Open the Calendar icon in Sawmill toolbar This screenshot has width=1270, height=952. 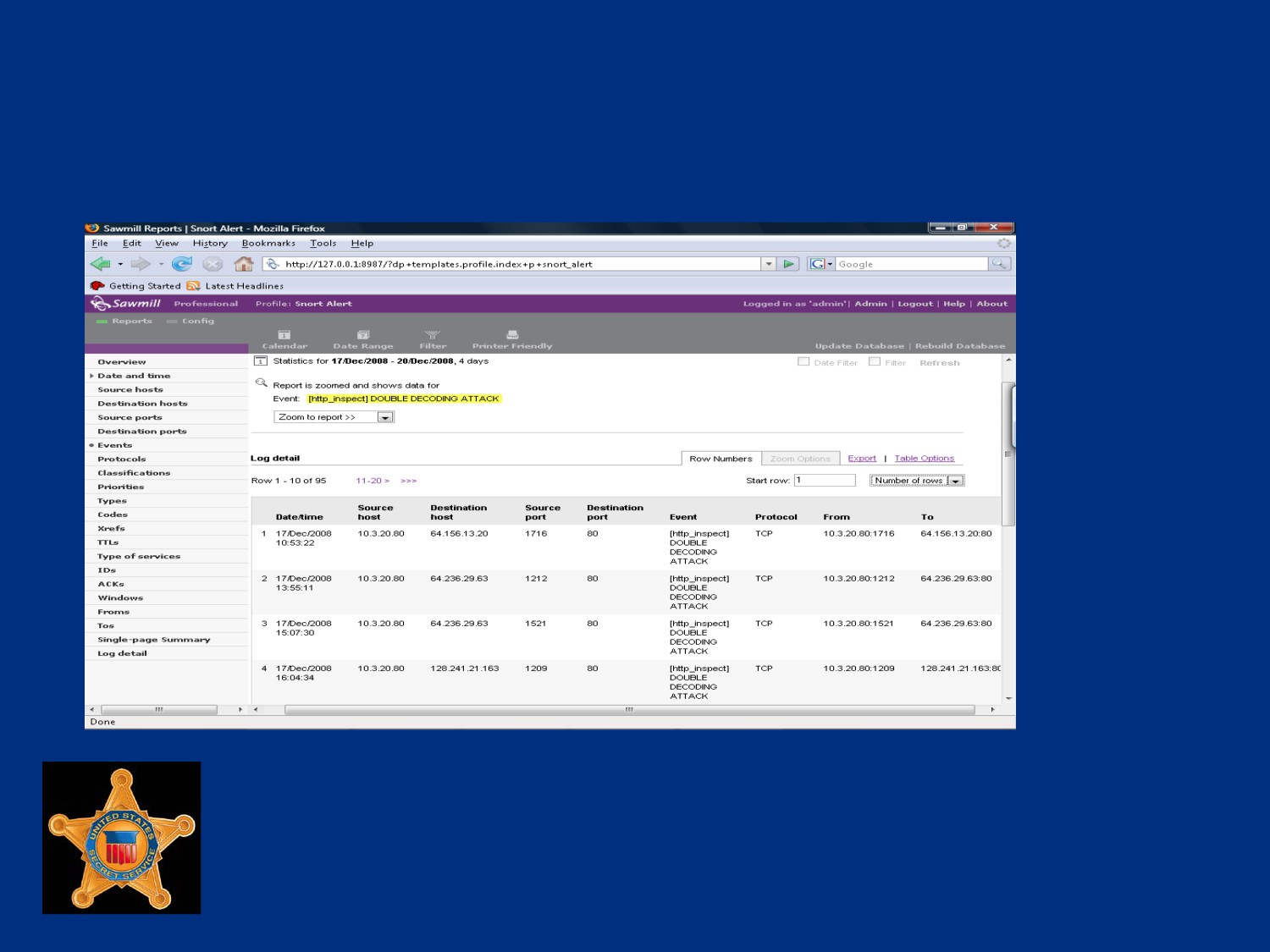coord(284,335)
